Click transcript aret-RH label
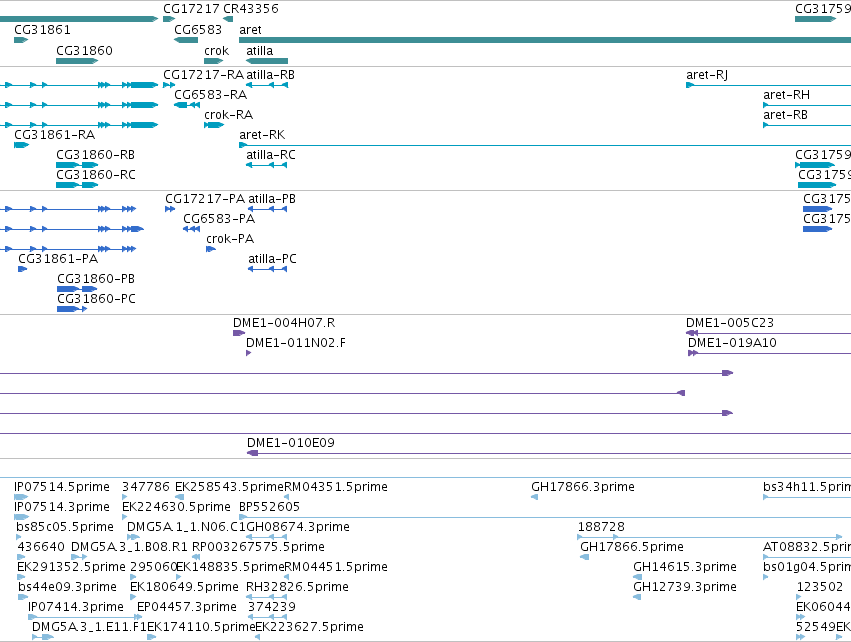Viewport: 851px width, 642px height. tap(786, 95)
